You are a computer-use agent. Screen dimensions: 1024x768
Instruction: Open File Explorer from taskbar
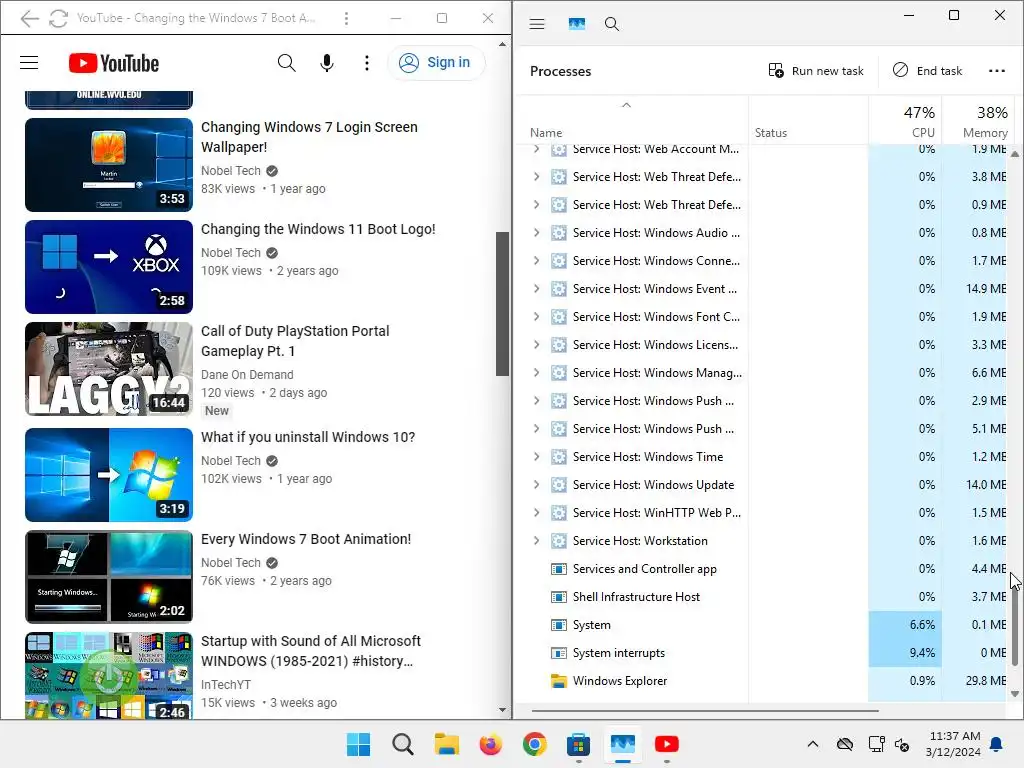coord(447,744)
